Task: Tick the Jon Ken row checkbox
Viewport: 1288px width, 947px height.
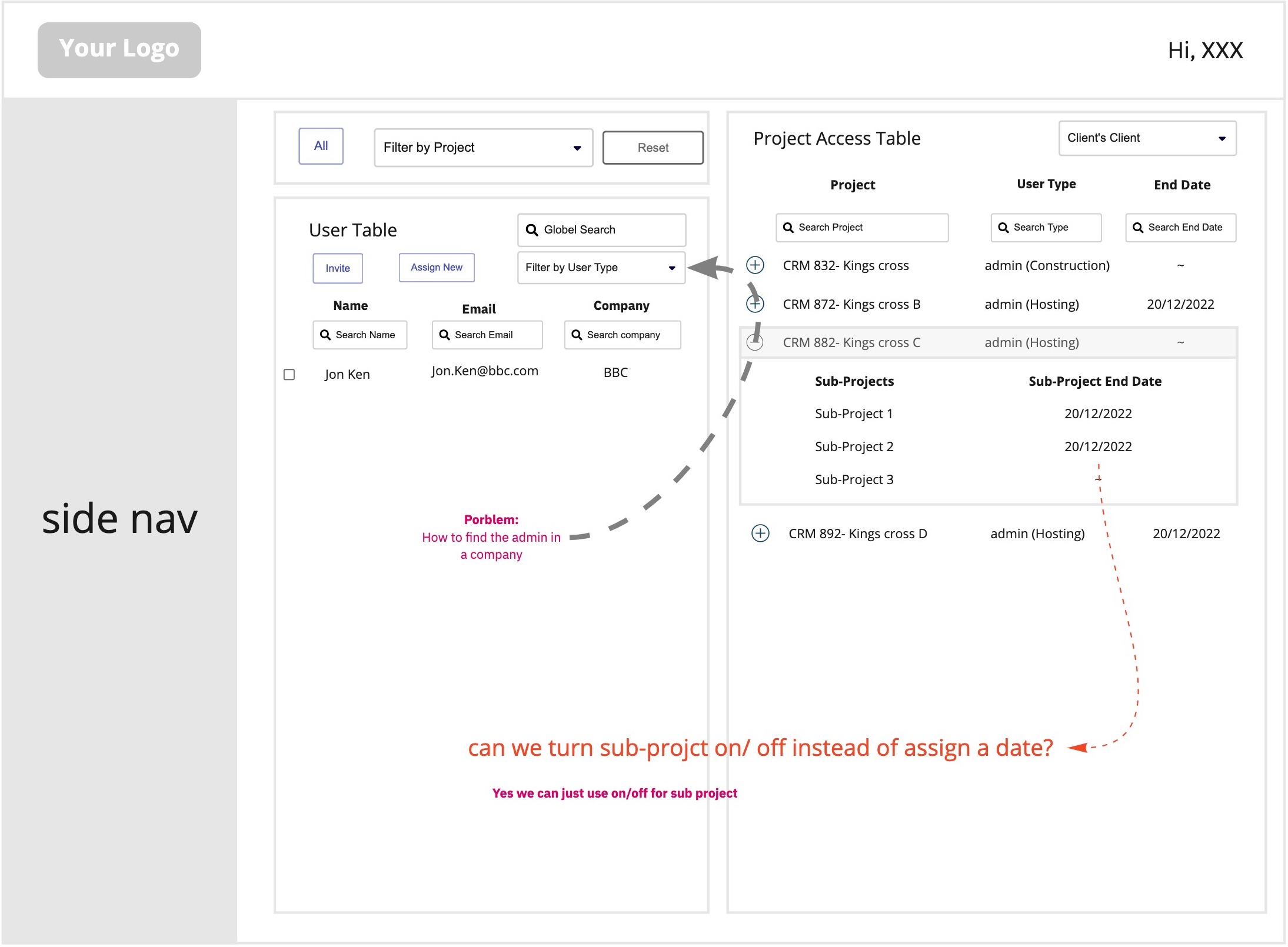Action: [x=289, y=375]
